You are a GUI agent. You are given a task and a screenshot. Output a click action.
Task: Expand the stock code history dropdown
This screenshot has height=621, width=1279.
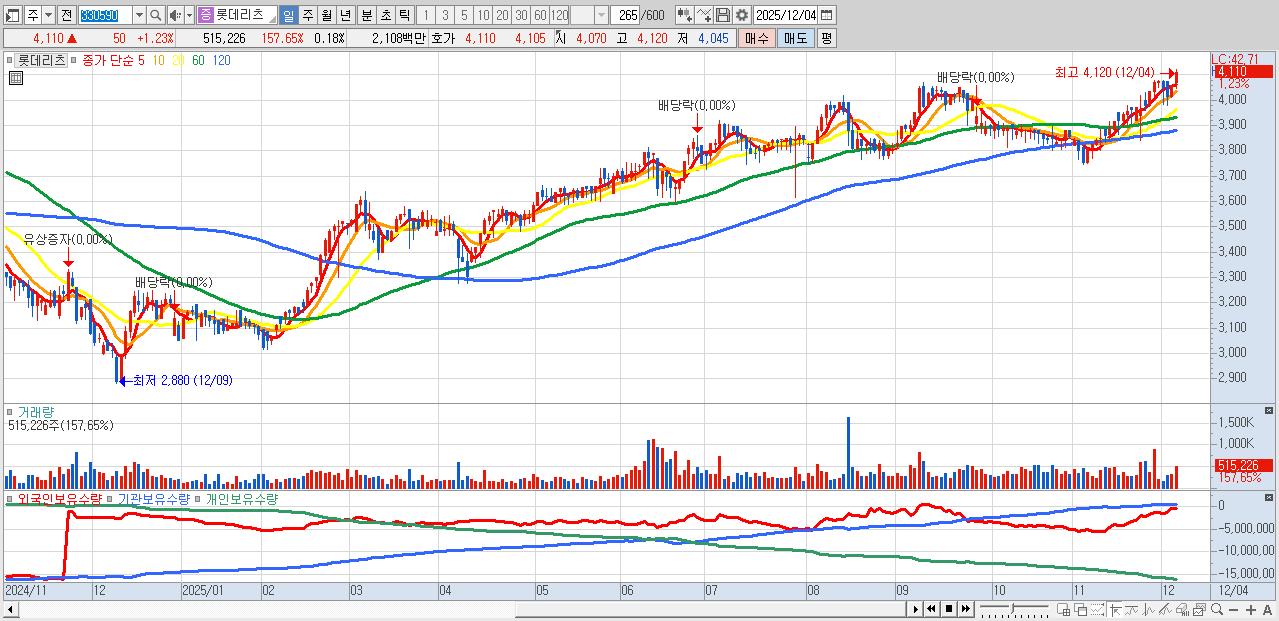(139, 15)
